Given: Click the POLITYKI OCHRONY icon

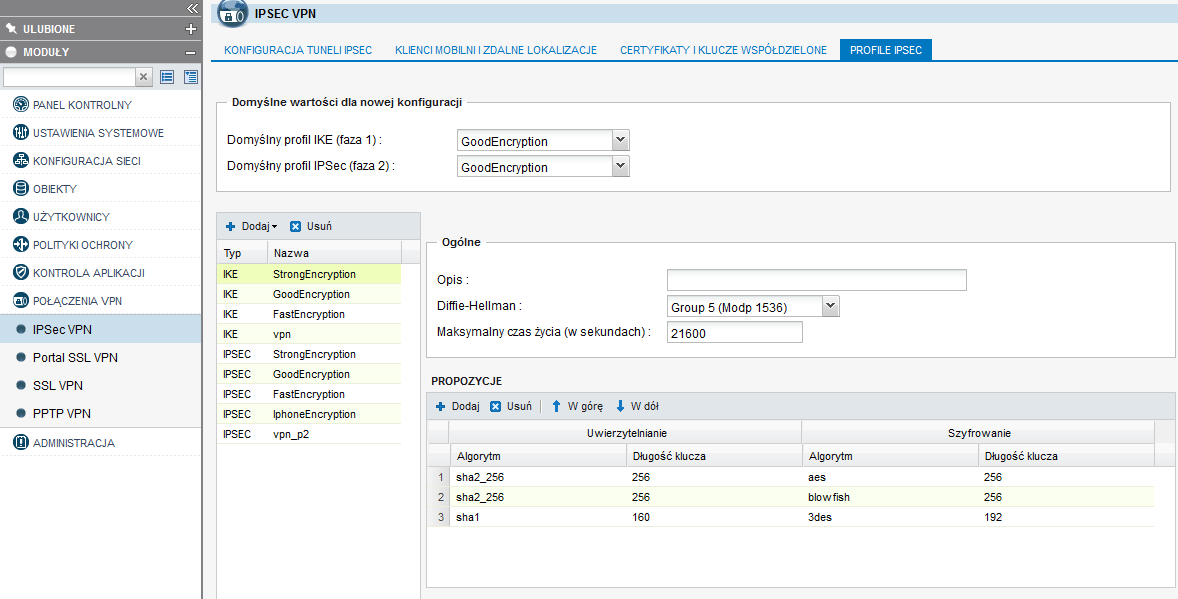Looking at the screenshot, I should tap(20, 244).
